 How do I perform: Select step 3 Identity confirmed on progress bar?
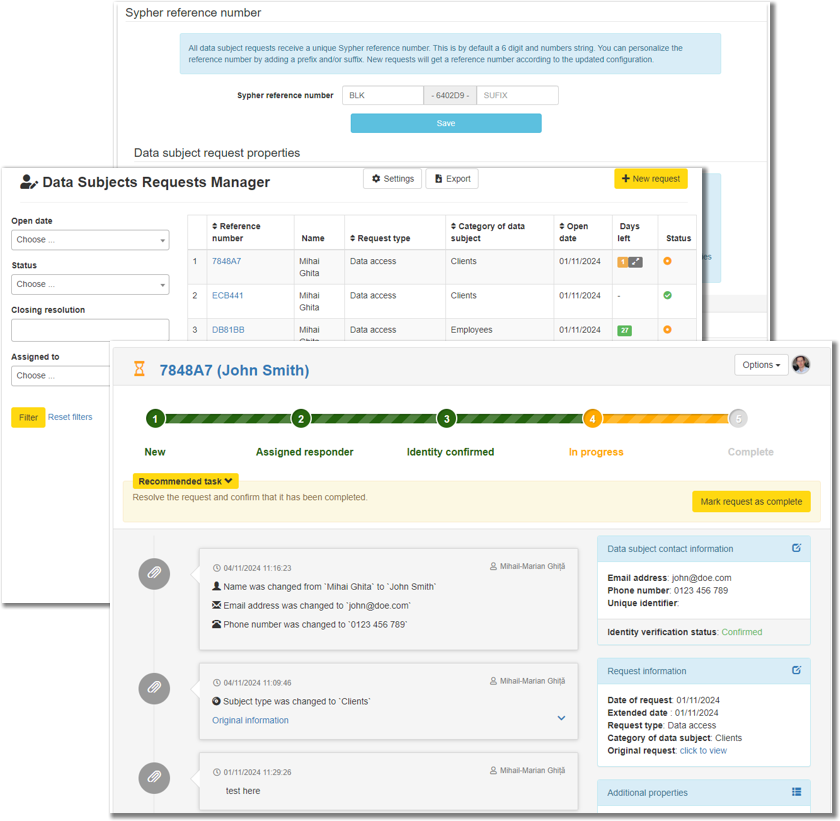coord(448,419)
